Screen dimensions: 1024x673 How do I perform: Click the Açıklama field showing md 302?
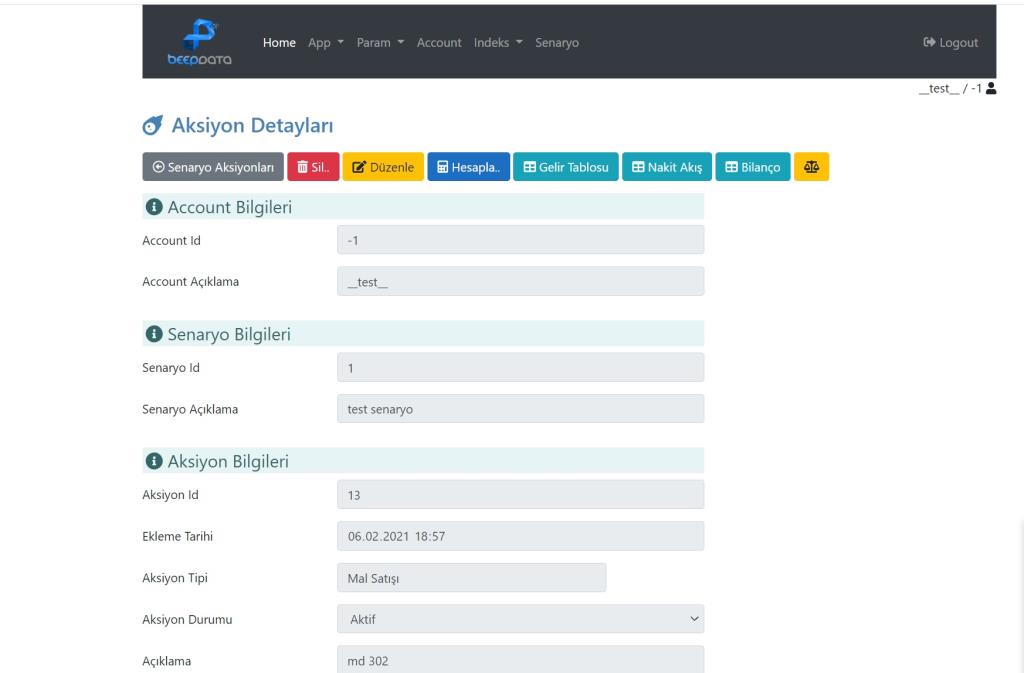(x=520, y=660)
